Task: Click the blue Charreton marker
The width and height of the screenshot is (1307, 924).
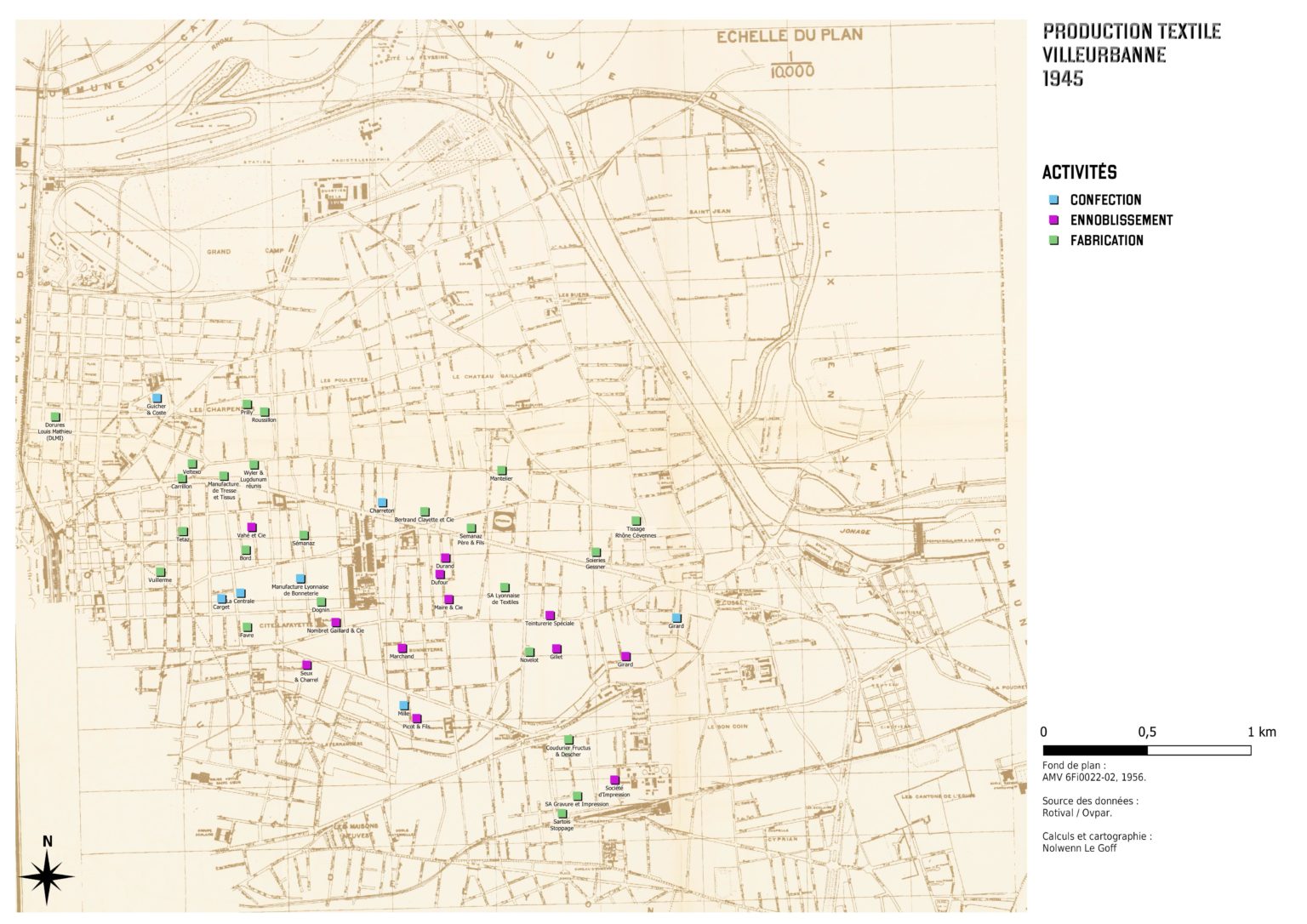Action: coord(382,502)
